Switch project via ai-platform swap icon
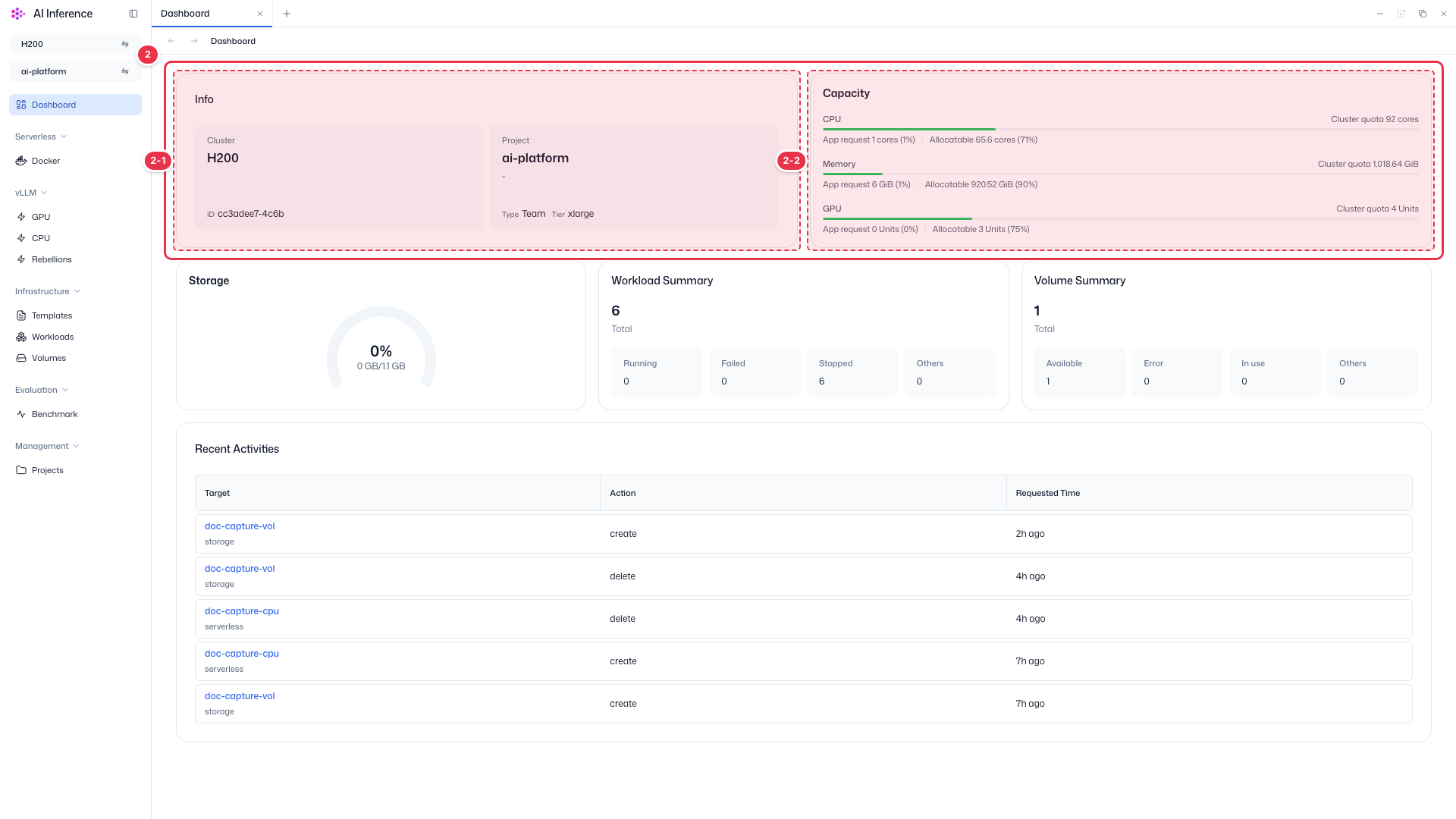 [x=125, y=71]
